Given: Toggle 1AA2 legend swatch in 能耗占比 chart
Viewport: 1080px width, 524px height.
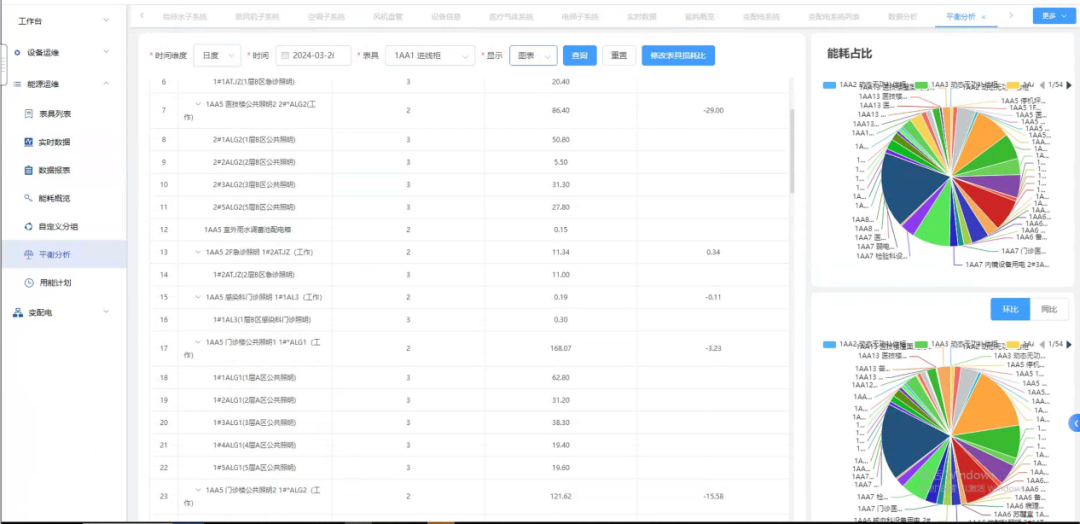Looking at the screenshot, I should pos(829,85).
